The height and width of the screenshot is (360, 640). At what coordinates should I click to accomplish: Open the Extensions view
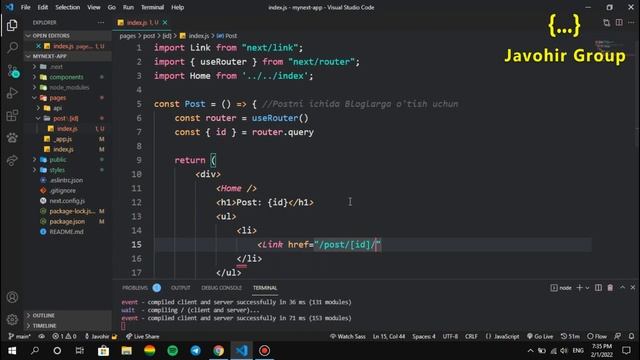pos(12,116)
